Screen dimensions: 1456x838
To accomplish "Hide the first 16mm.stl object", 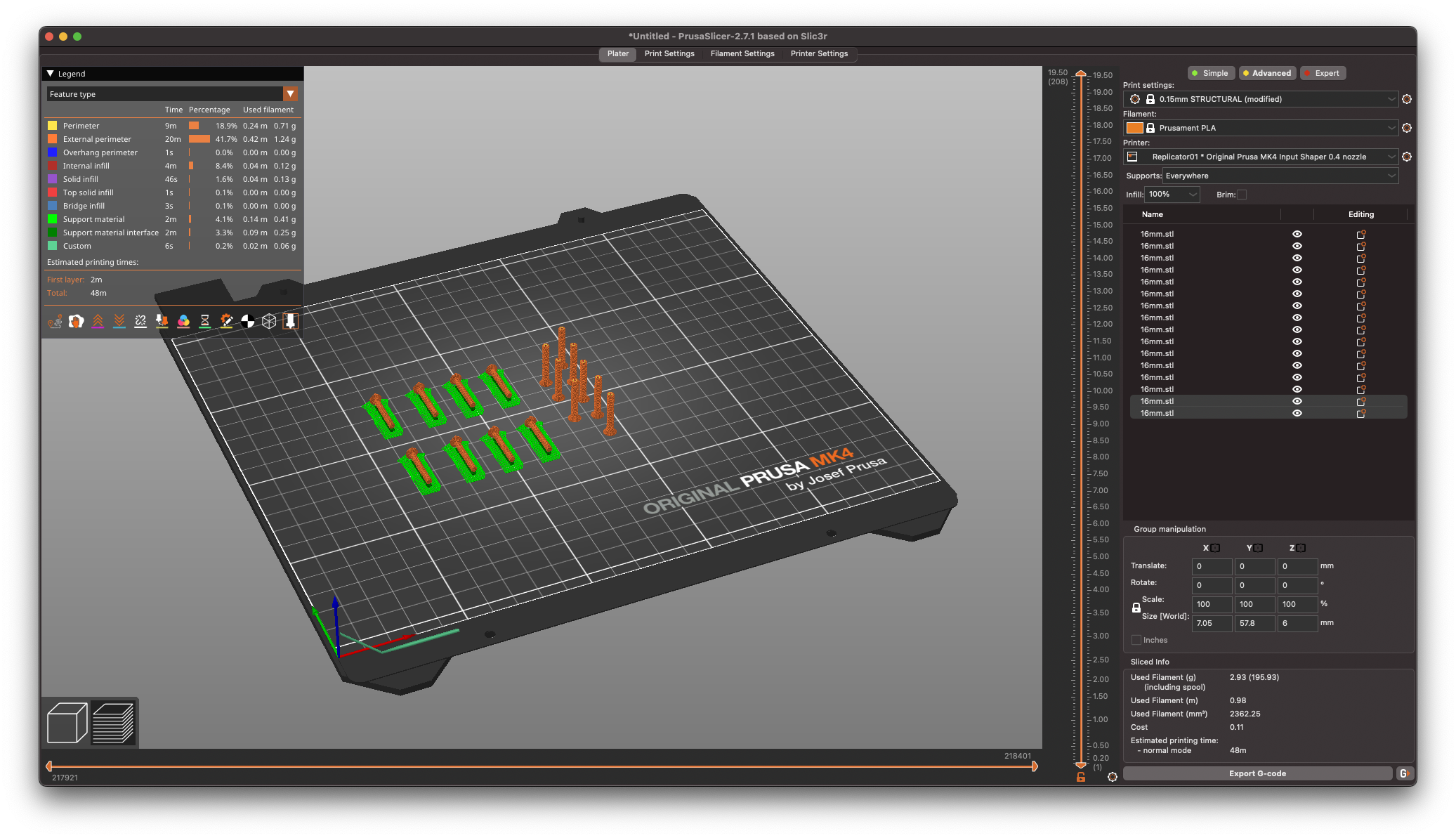I will [1297, 234].
